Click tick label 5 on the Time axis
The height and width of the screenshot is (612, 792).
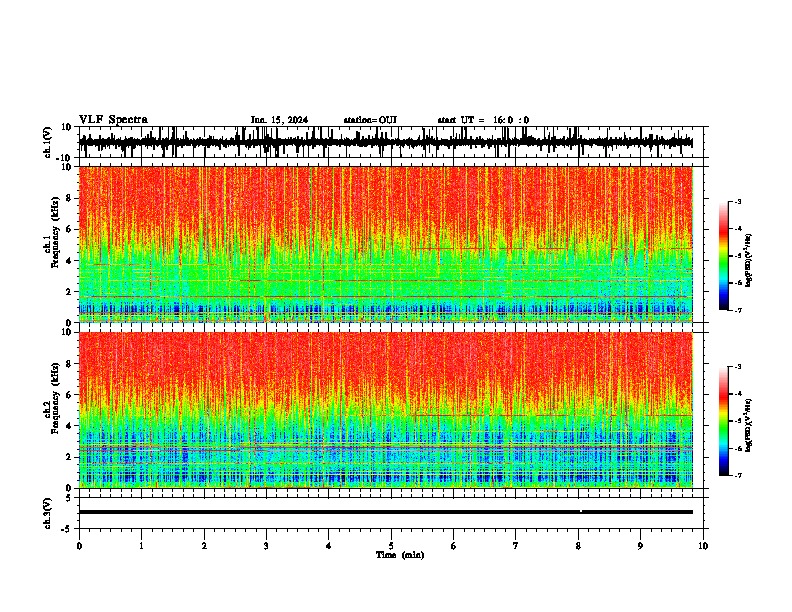click(391, 546)
